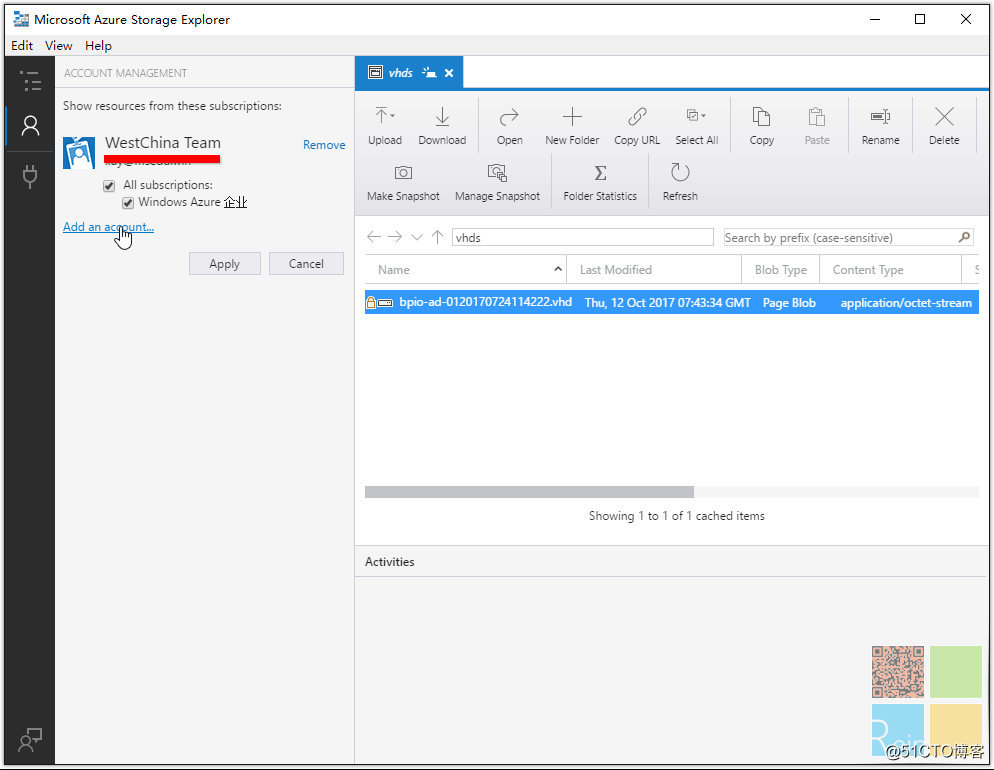Toggle the Windows Azure 企业 subscription checkbox
The width and height of the screenshot is (994, 770).
[128, 203]
